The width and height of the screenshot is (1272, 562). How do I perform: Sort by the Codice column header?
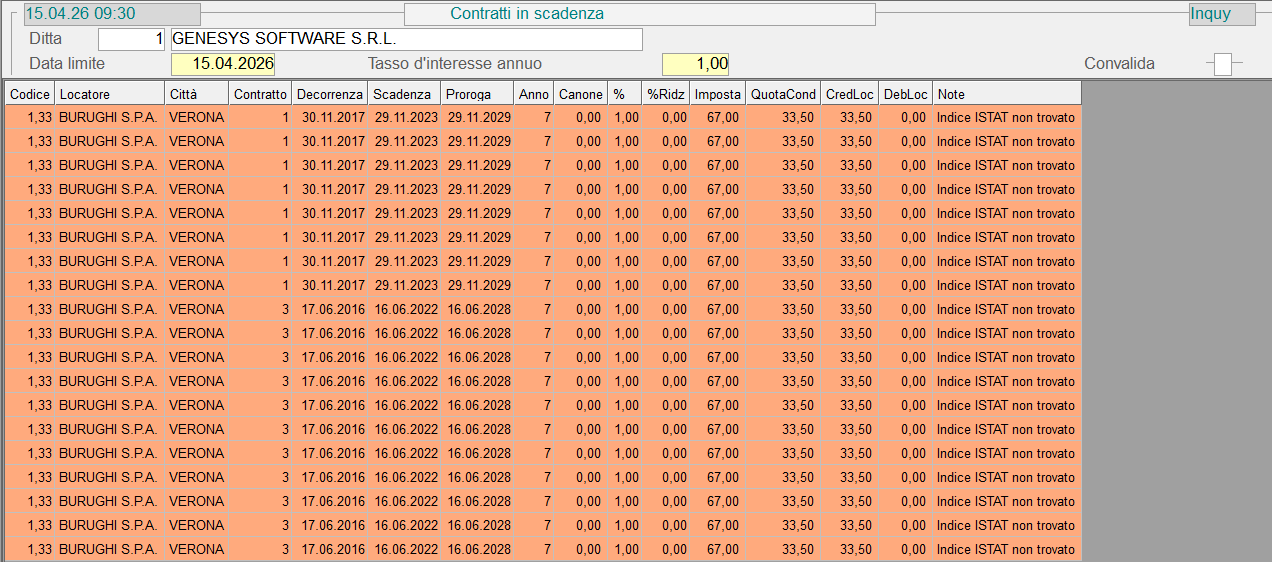pyautogui.click(x=30, y=94)
